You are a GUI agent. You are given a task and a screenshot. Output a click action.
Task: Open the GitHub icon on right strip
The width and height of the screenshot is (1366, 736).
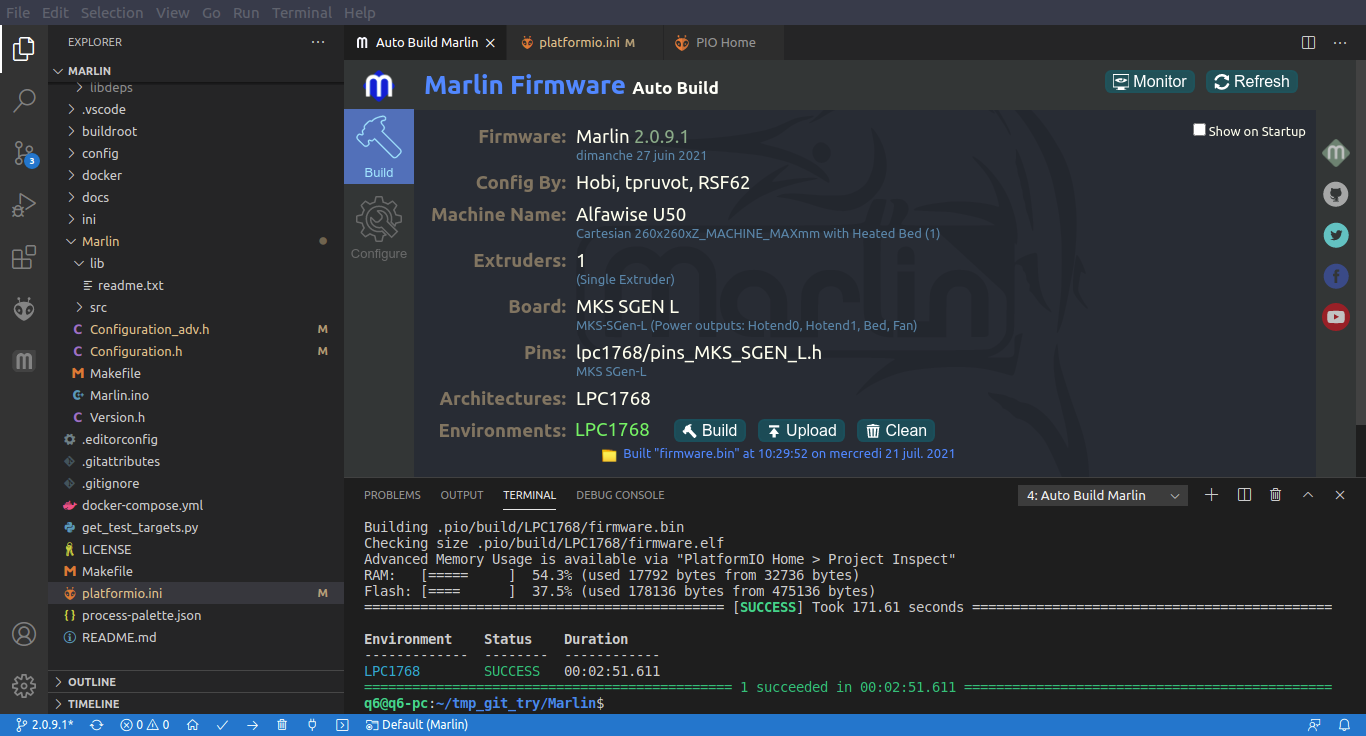pyautogui.click(x=1336, y=194)
